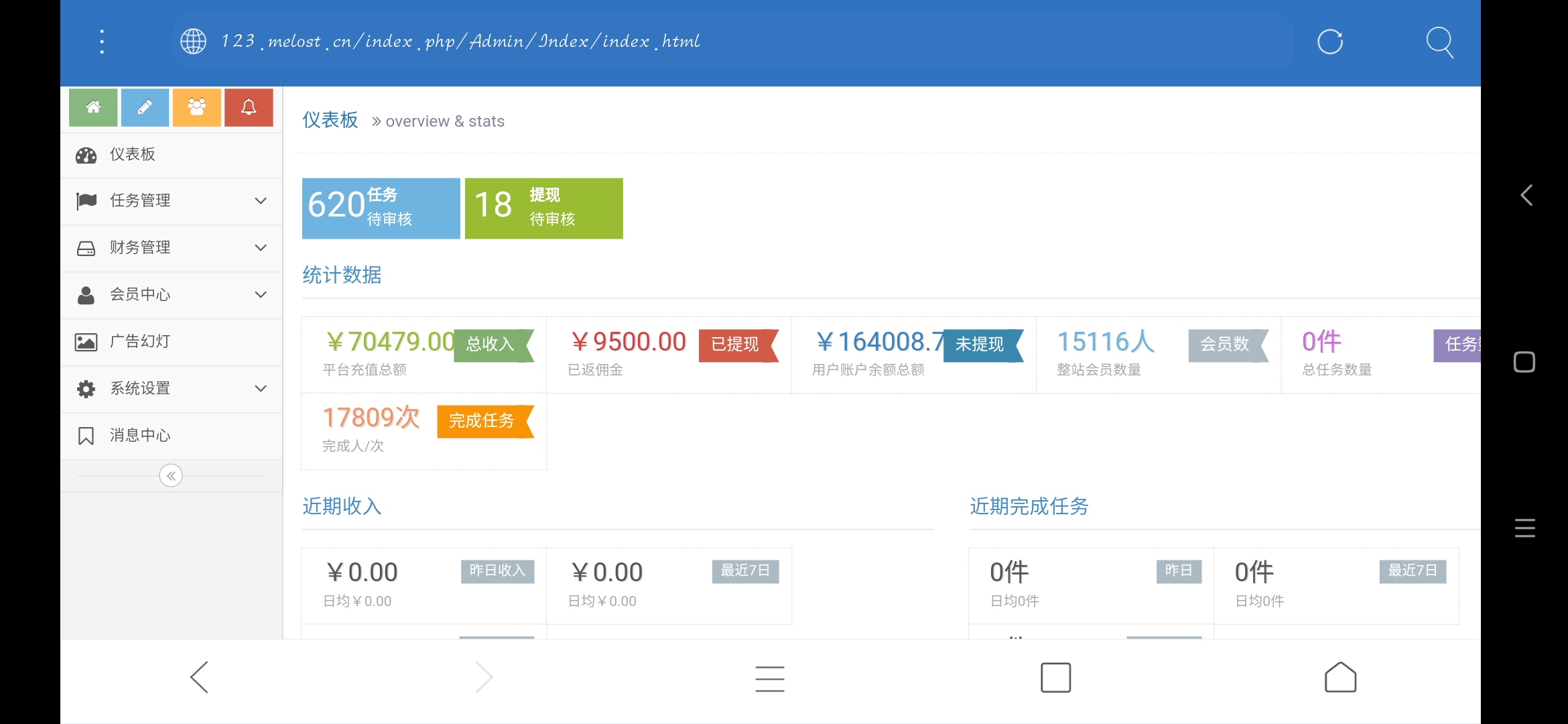Screen dimensions: 1568x724
Task: Click the home icon in top navigation
Action: pos(94,107)
